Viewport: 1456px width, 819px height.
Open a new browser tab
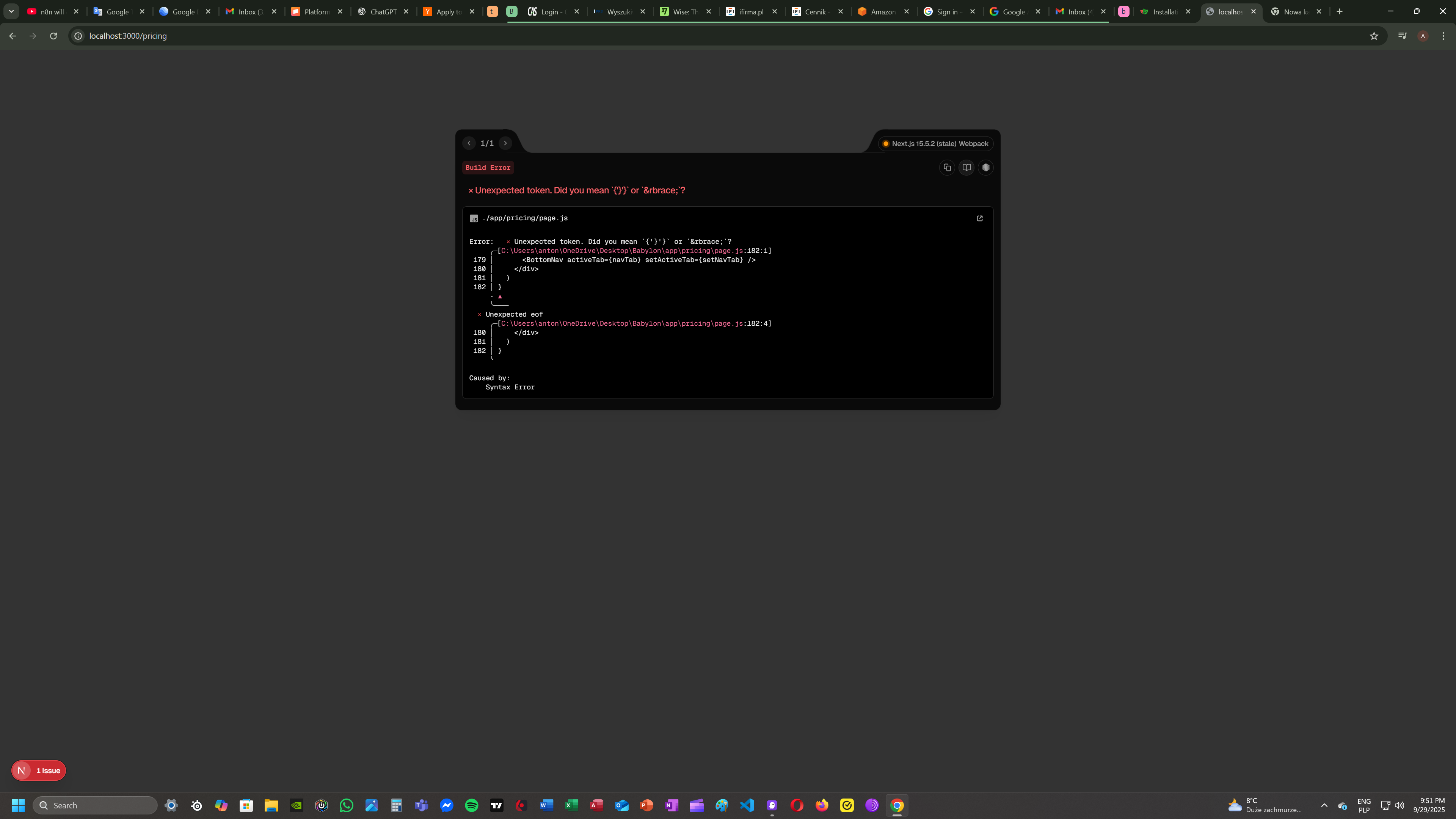pos(1340,11)
